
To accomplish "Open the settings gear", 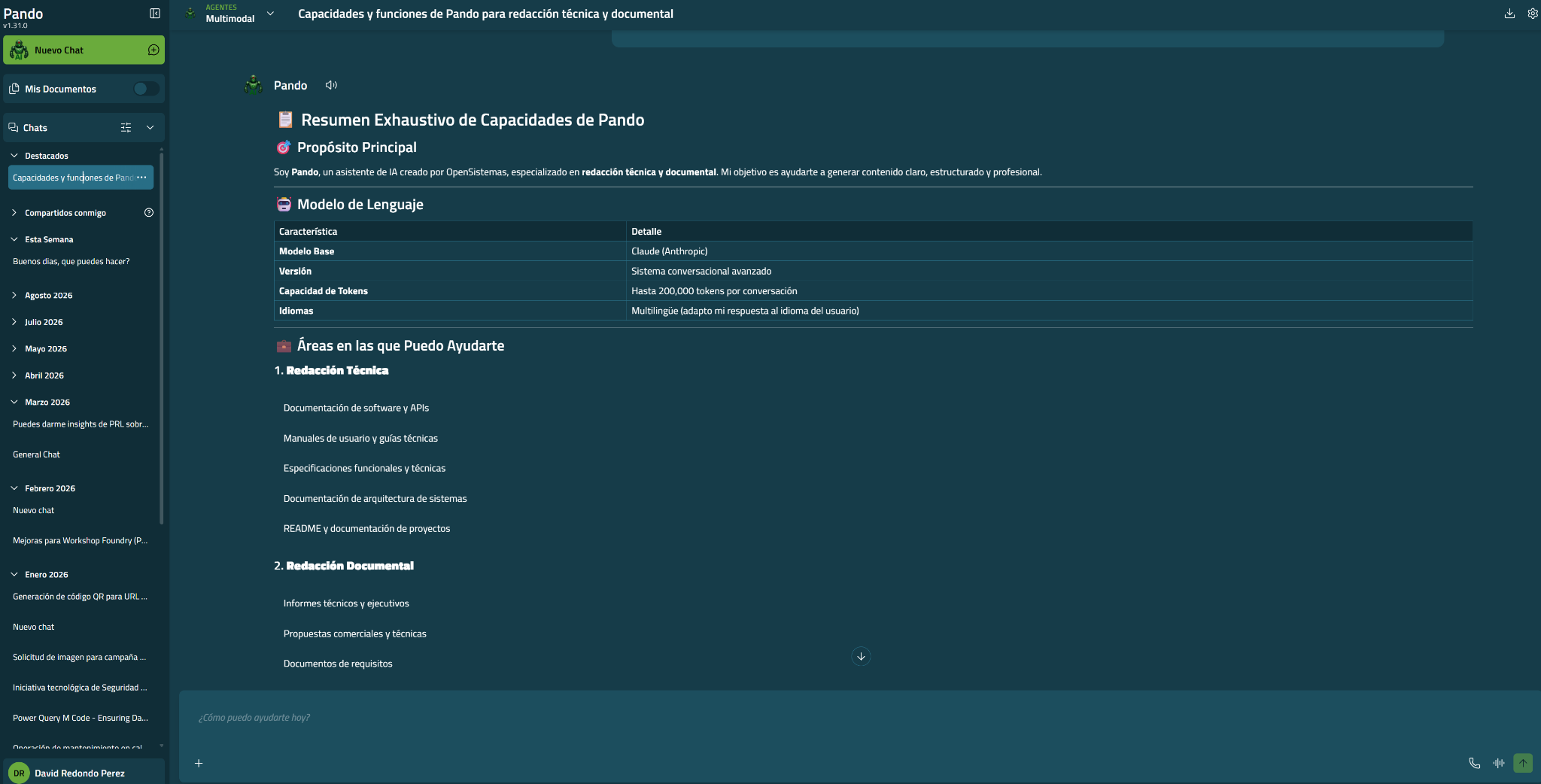I will tap(1533, 14).
